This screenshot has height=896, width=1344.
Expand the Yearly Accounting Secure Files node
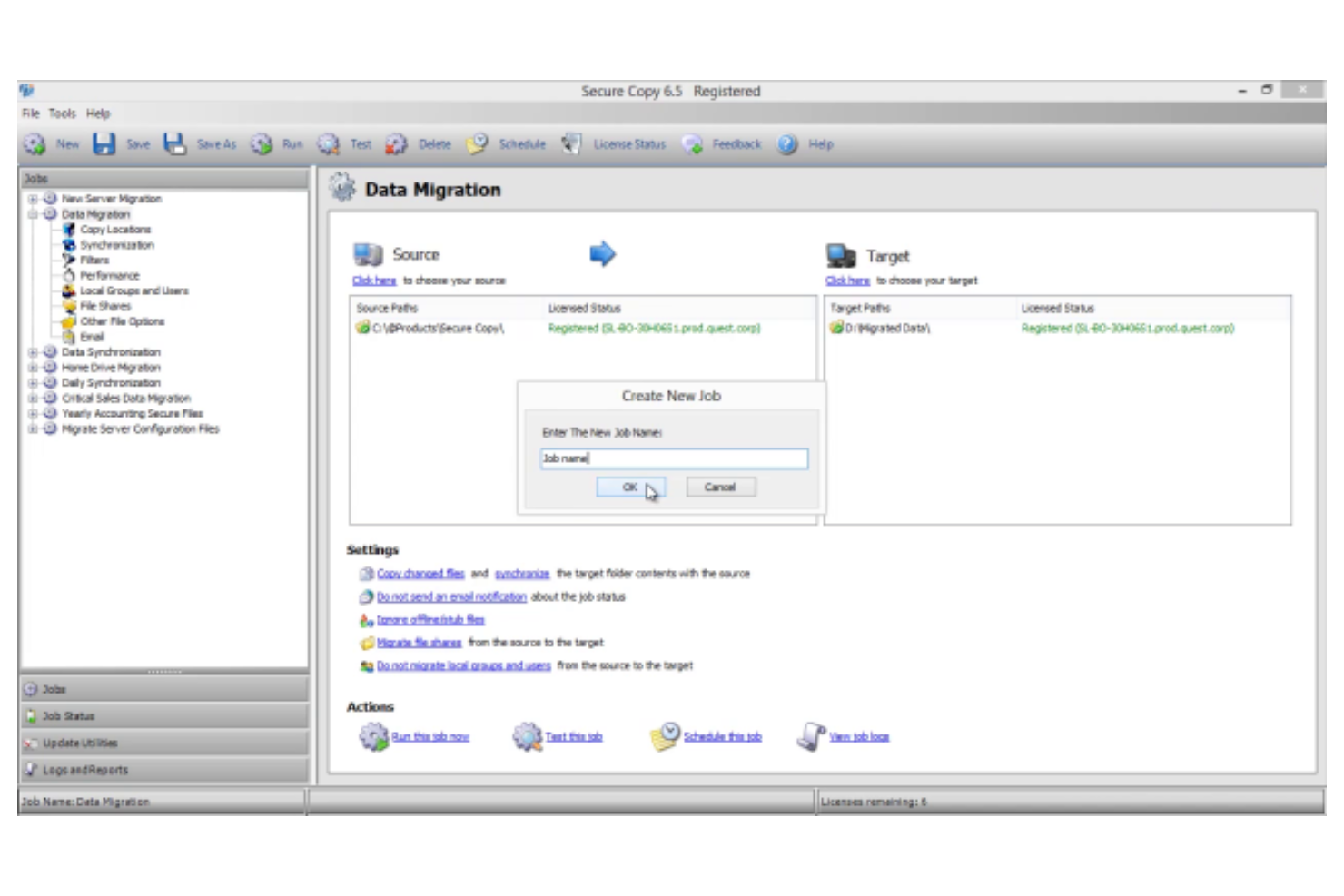[x=33, y=413]
